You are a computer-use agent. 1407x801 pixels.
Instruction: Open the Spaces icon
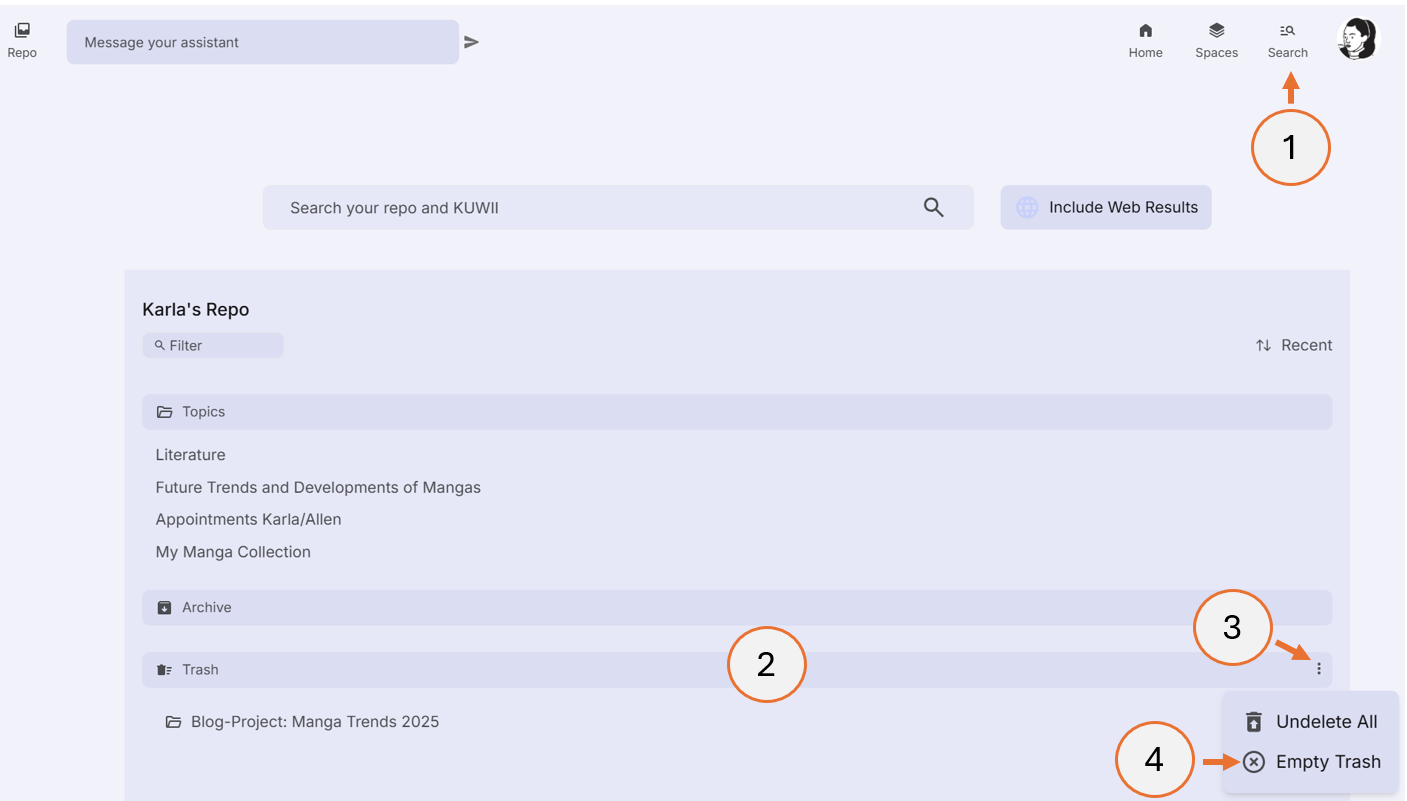click(x=1216, y=37)
